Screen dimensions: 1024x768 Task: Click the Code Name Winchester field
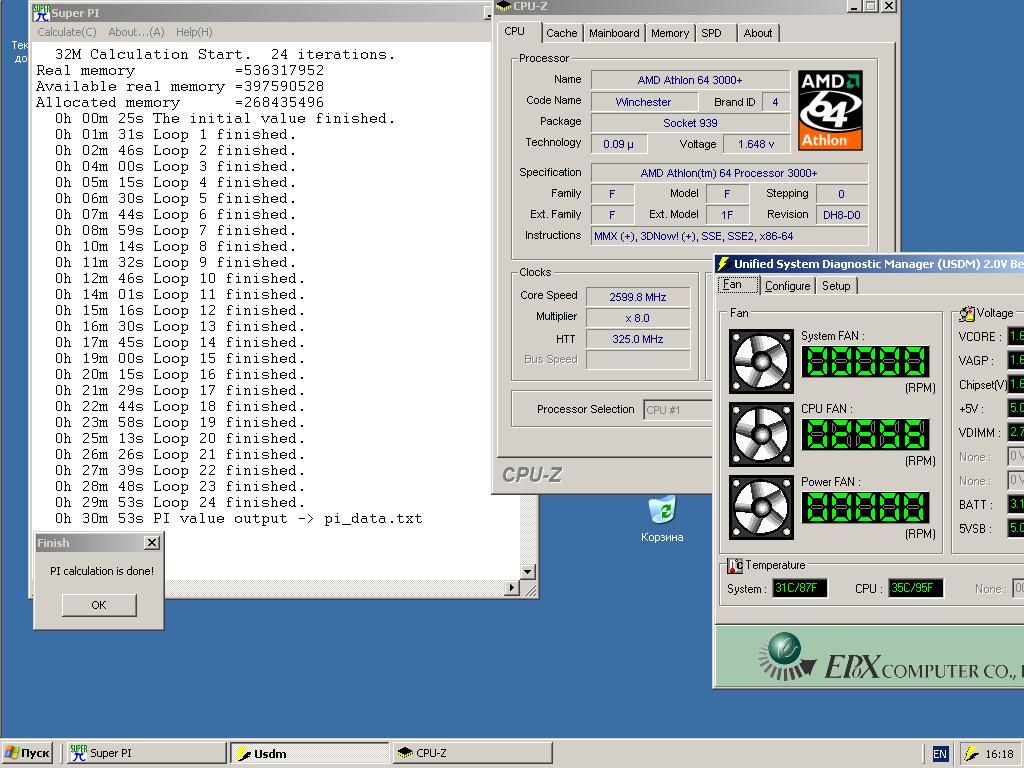[x=644, y=102]
